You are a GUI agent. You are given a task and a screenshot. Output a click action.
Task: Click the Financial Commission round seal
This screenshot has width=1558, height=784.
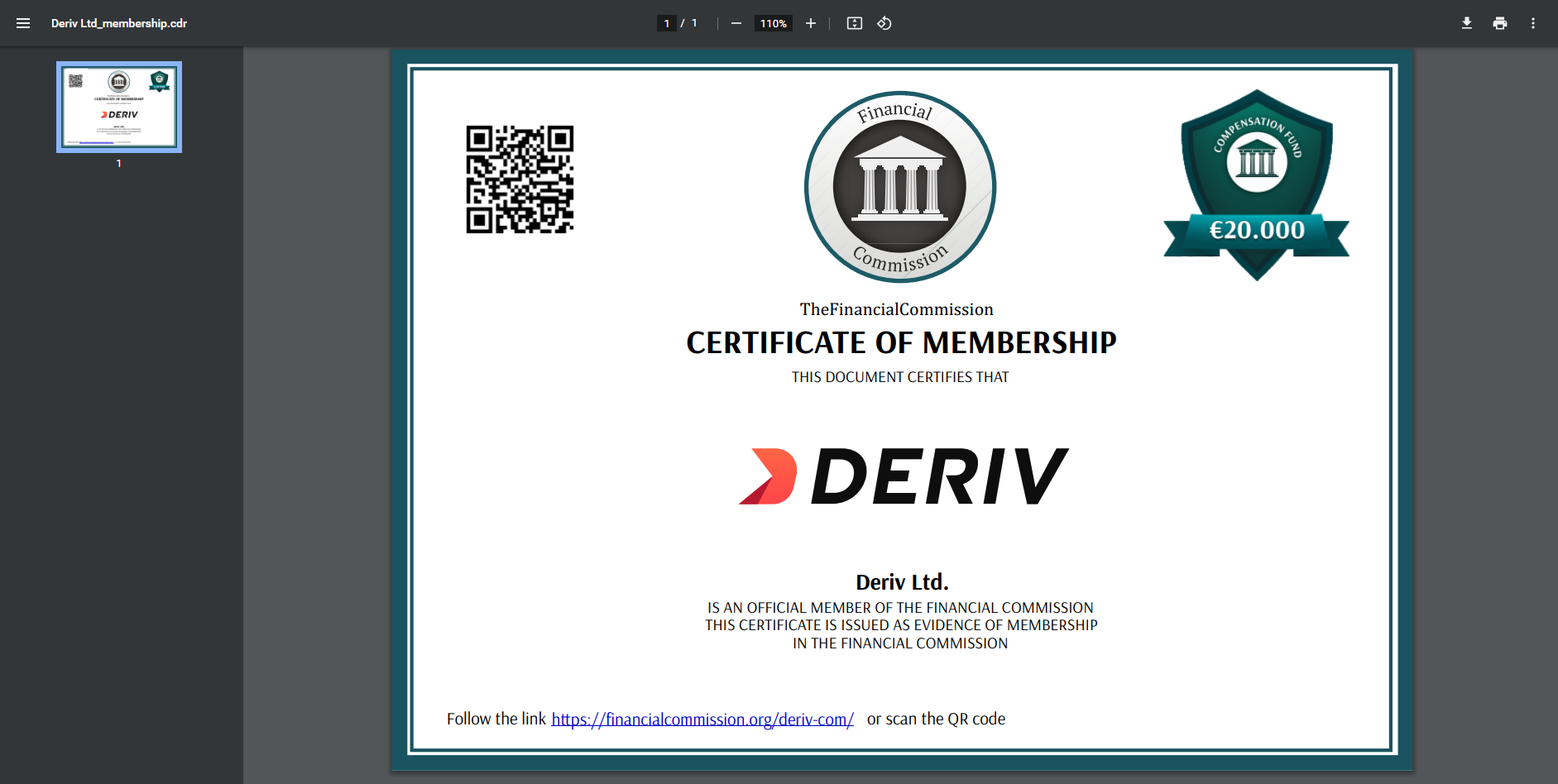point(900,187)
